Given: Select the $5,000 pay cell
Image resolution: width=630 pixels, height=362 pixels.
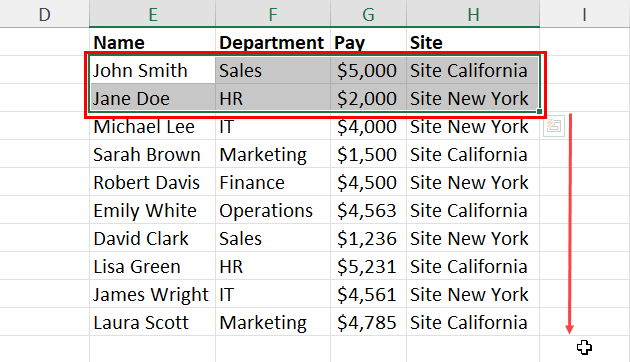Looking at the screenshot, I should pyautogui.click(x=368, y=70).
